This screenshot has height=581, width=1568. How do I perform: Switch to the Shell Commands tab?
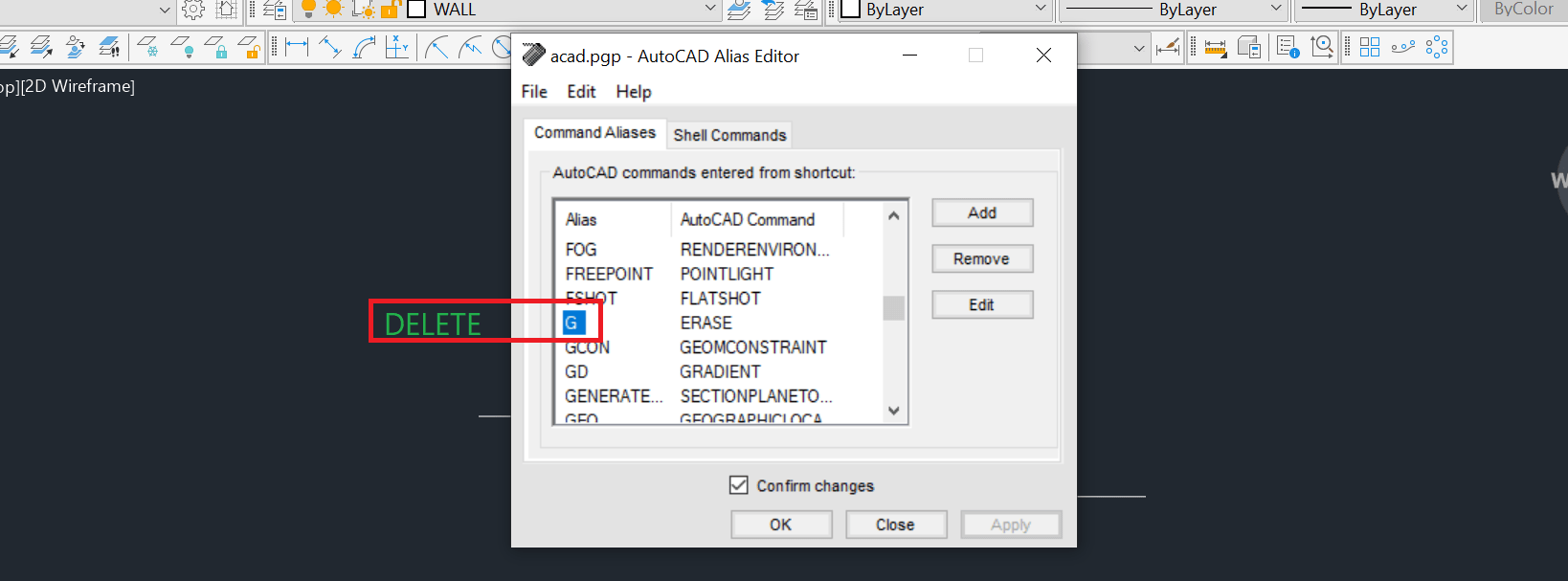[x=729, y=135]
